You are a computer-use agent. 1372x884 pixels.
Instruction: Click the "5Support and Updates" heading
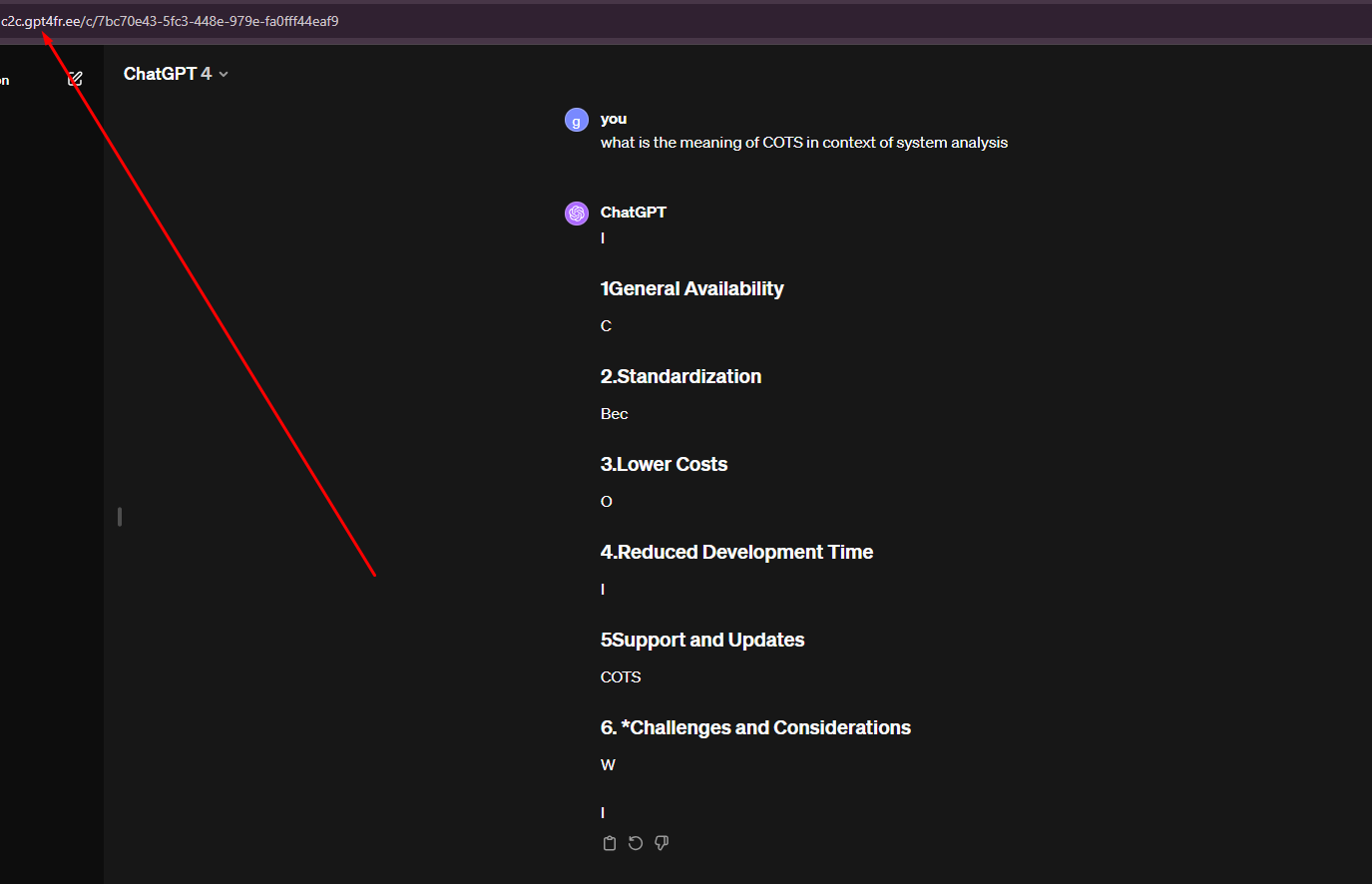(702, 641)
